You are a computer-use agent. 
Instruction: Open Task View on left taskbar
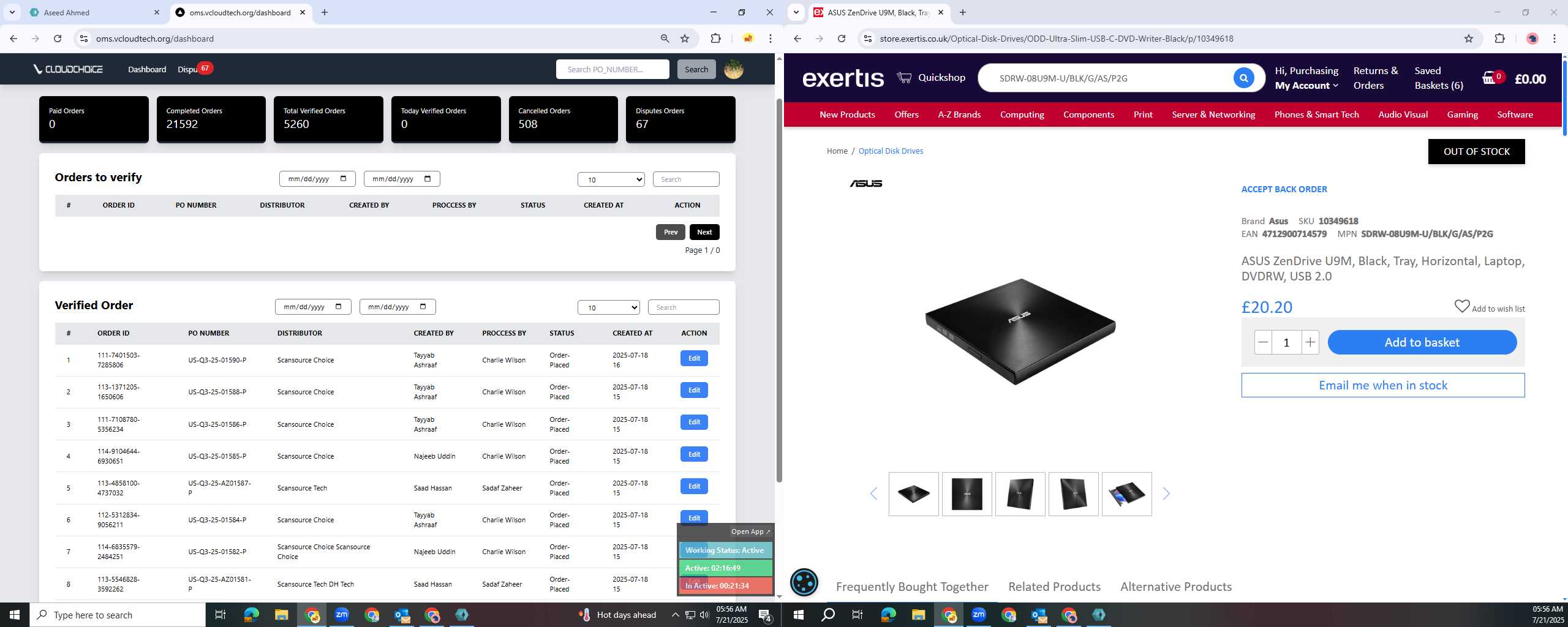click(221, 615)
